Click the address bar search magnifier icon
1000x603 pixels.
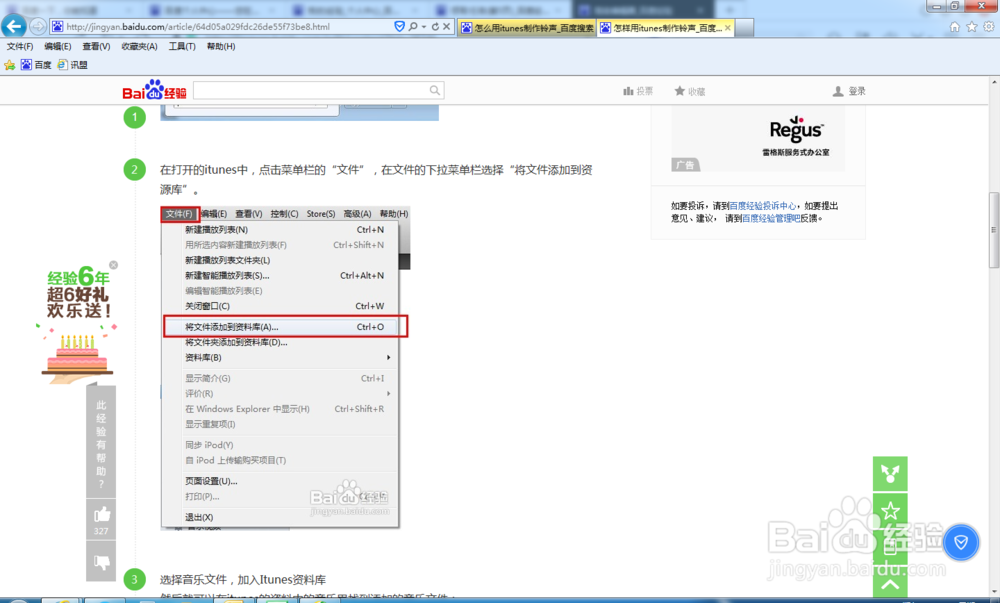[413, 27]
